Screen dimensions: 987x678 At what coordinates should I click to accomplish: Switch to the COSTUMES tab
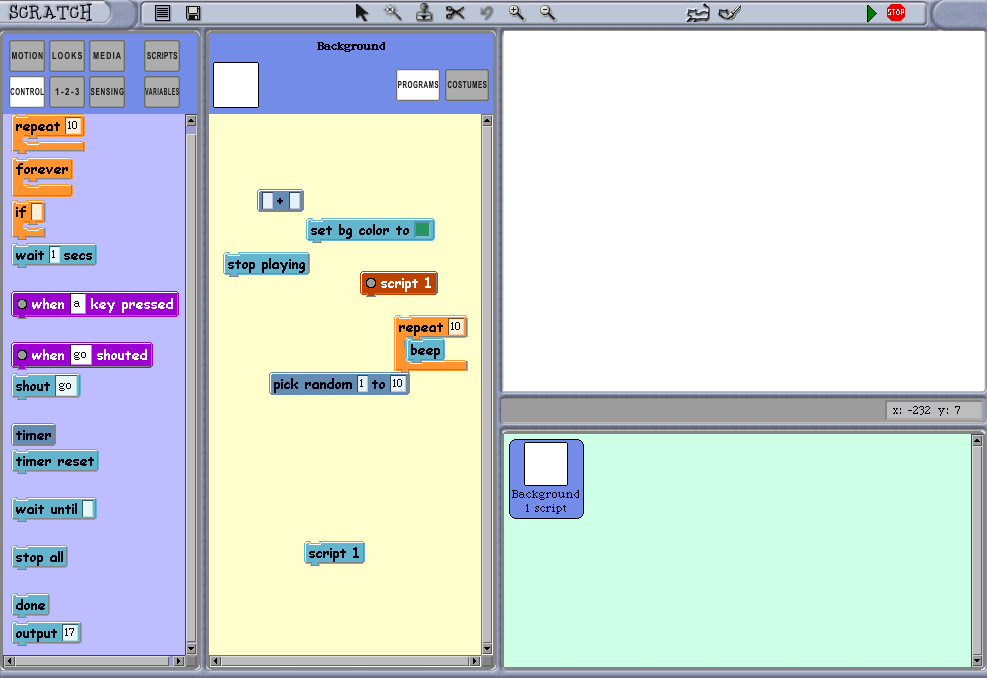coord(467,85)
